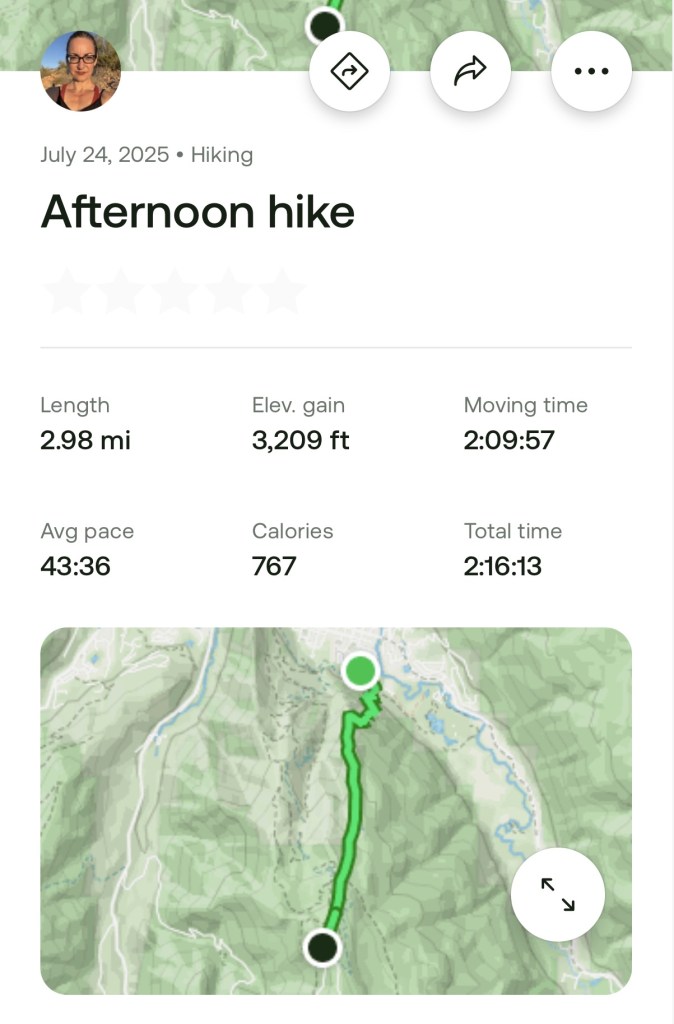Screen dimensions: 674x1024
Task: Tap the directions icon button
Action: (x=350, y=71)
